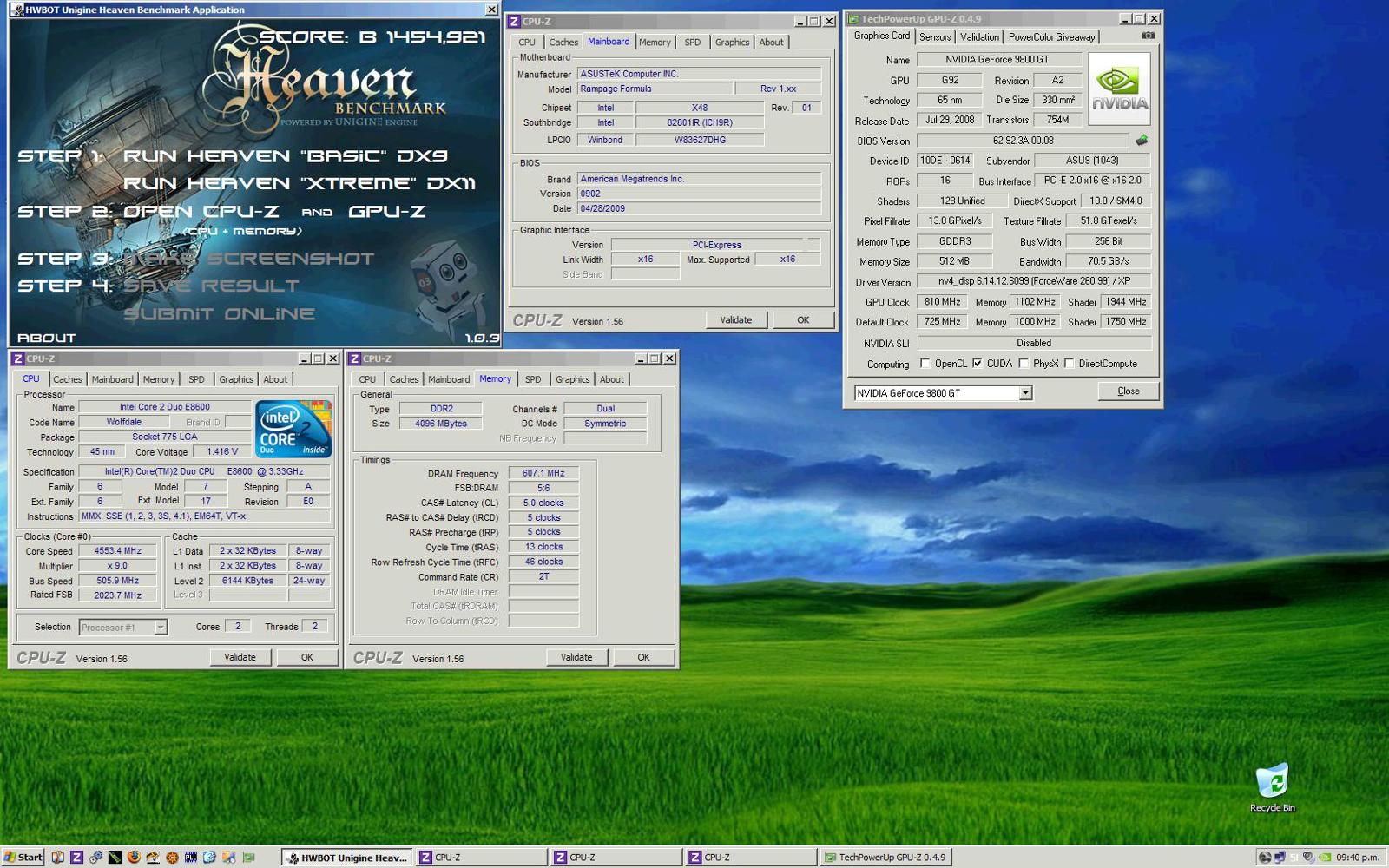
Task: Click the Intel Core 2 Duo logo badge
Action: coord(294,428)
